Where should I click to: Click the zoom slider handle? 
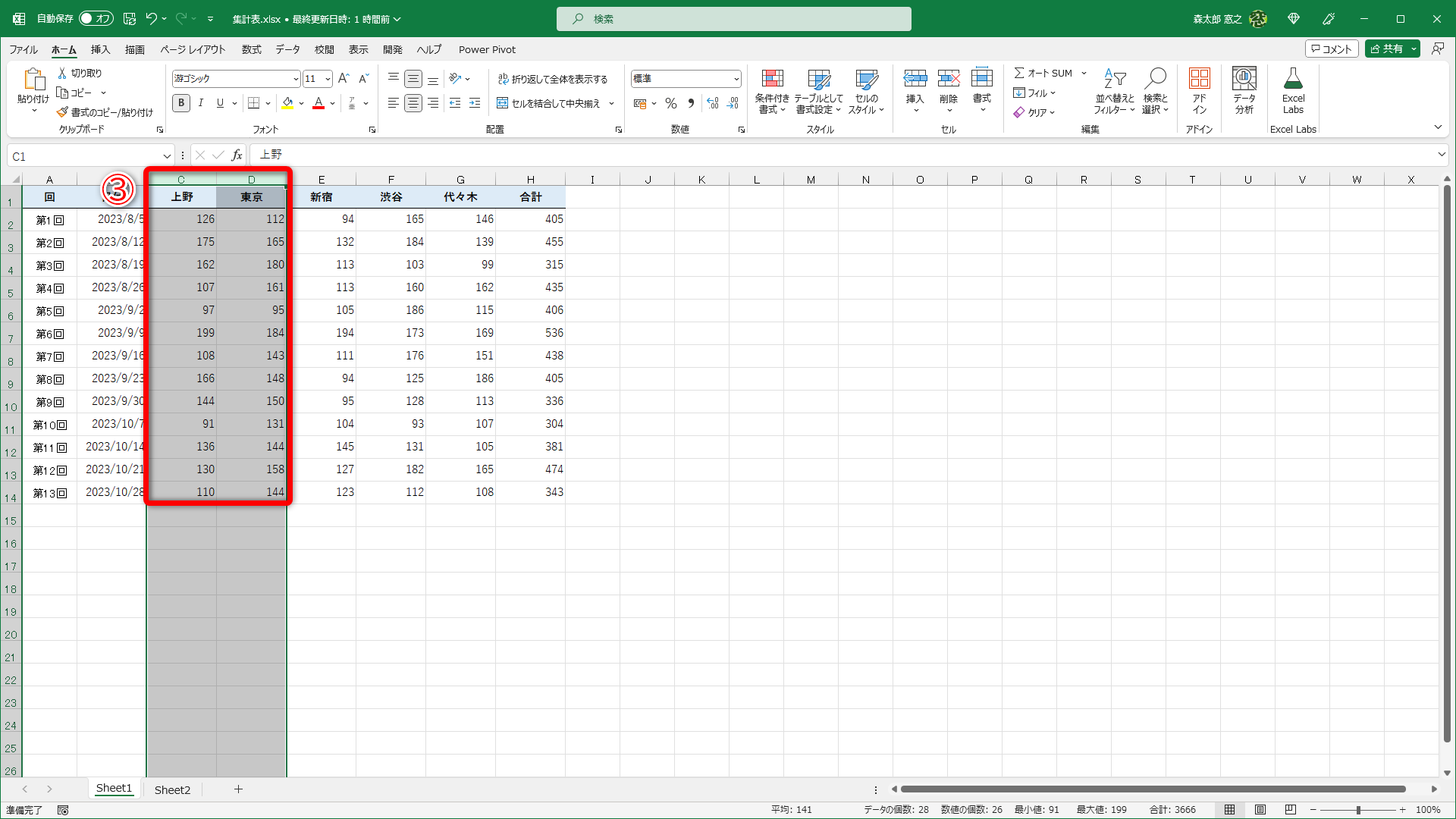[1358, 810]
